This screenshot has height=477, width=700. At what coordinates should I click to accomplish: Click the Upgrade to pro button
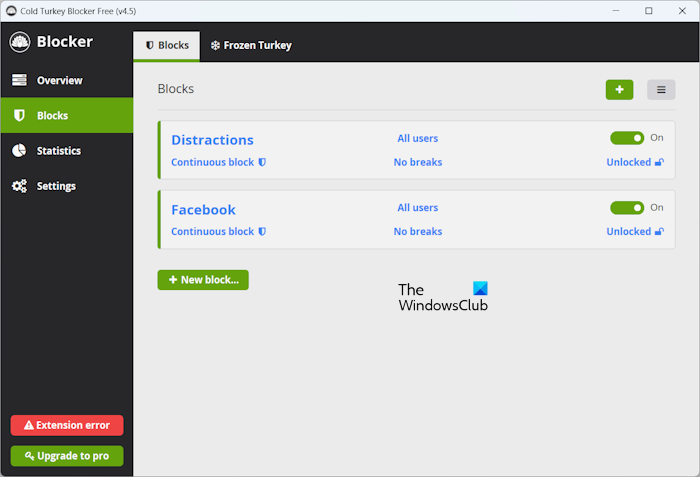67,456
